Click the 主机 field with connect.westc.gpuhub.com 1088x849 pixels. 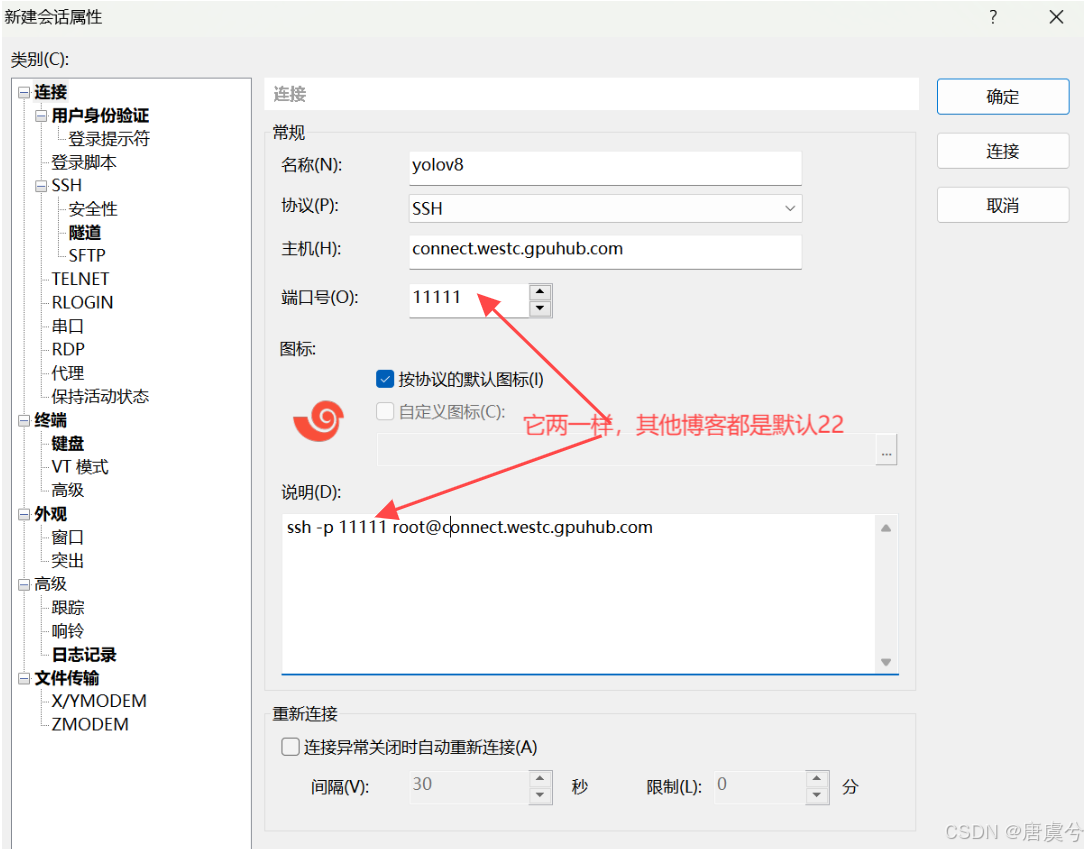(605, 250)
